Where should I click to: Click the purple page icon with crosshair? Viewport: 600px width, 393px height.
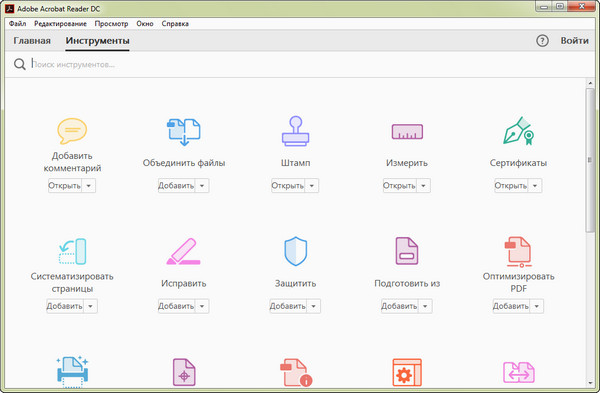point(184,372)
